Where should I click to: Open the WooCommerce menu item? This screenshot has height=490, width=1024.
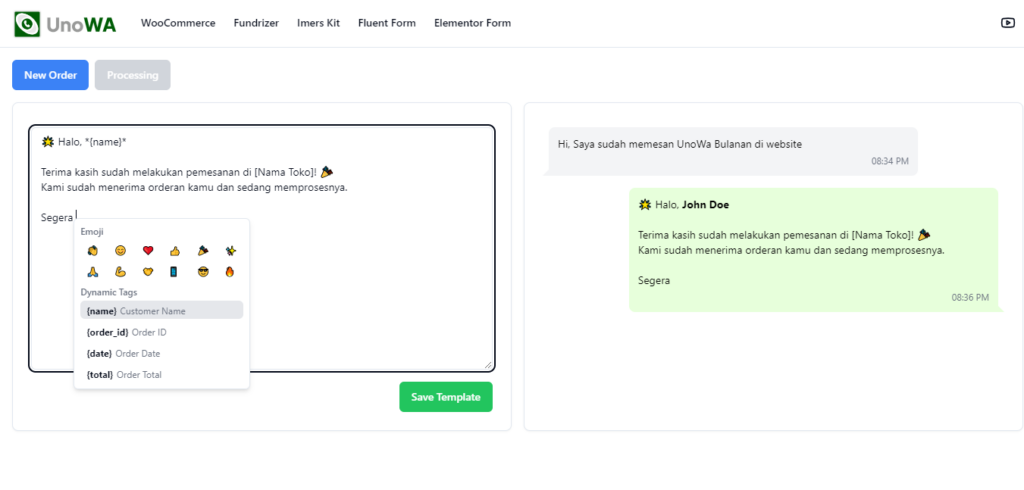178,24
